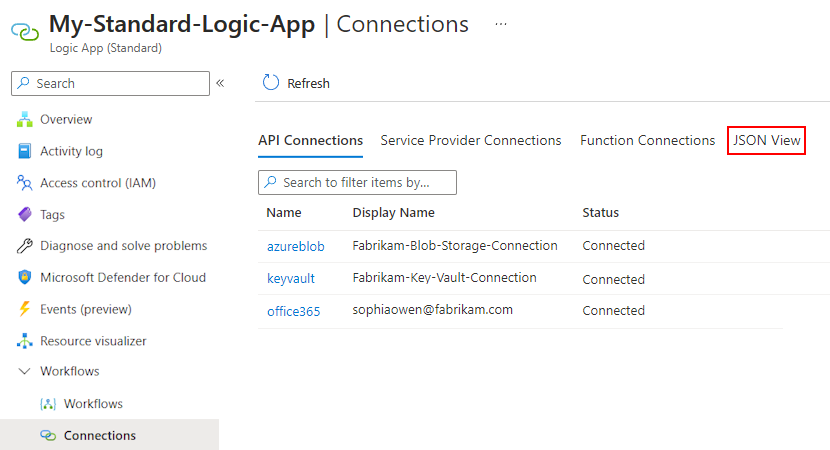The image size is (830, 450).
Task: Click the Connected status for office365
Action: [x=614, y=311]
